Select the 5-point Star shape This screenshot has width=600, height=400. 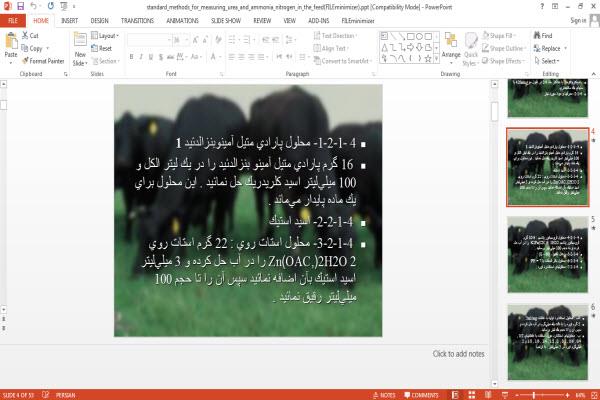click(x=428, y=58)
